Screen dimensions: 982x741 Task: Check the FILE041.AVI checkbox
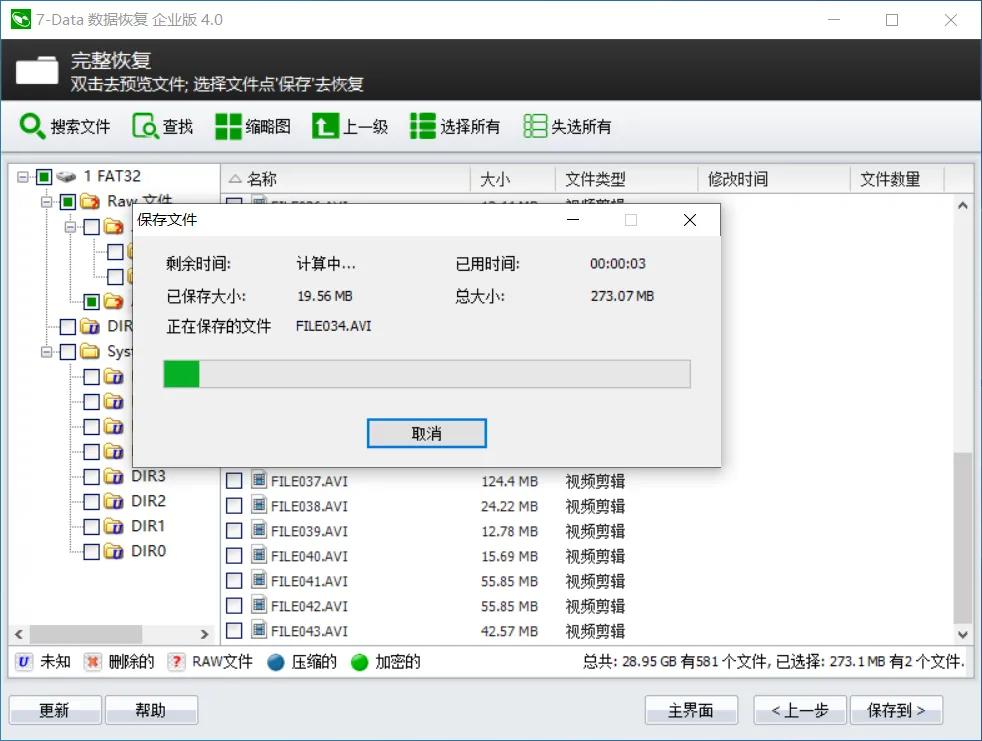point(234,581)
